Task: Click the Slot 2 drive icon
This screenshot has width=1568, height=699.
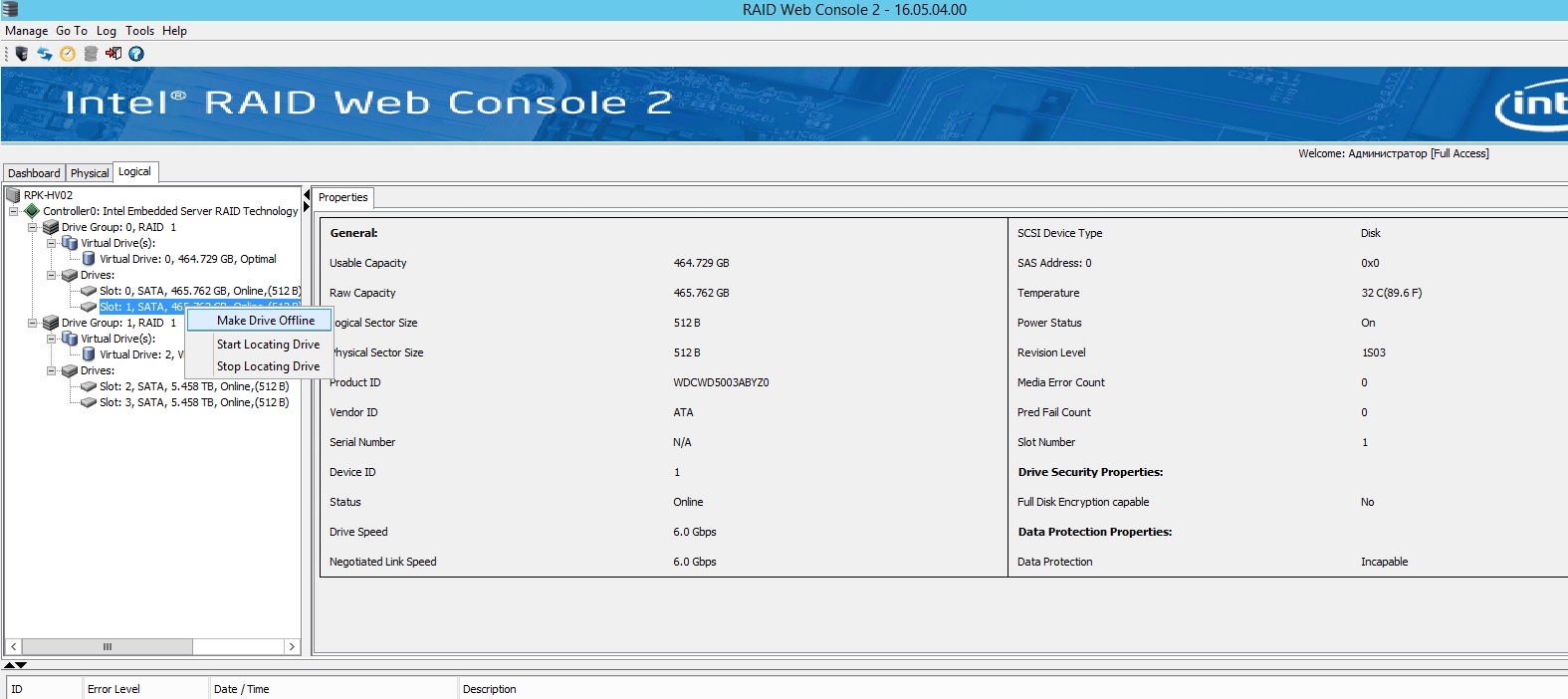Action: [x=89, y=386]
